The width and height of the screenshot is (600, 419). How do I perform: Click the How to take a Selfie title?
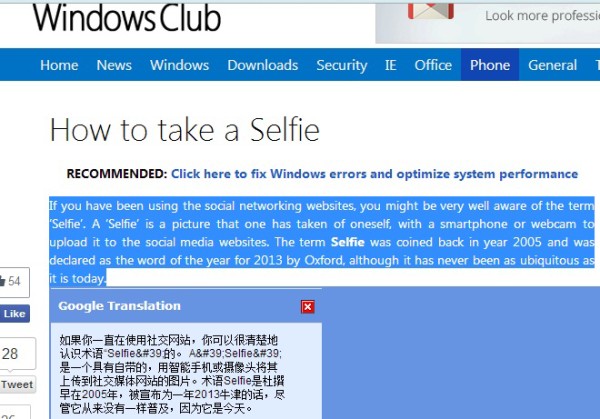(185, 130)
